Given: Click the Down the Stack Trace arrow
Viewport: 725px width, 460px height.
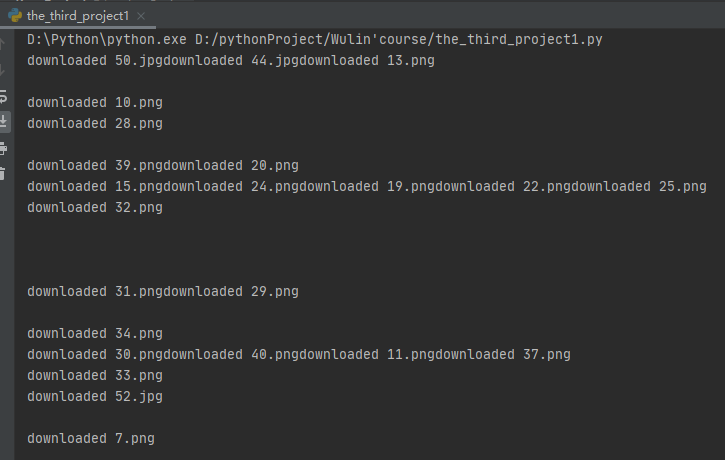Looking at the screenshot, I should [2, 70].
